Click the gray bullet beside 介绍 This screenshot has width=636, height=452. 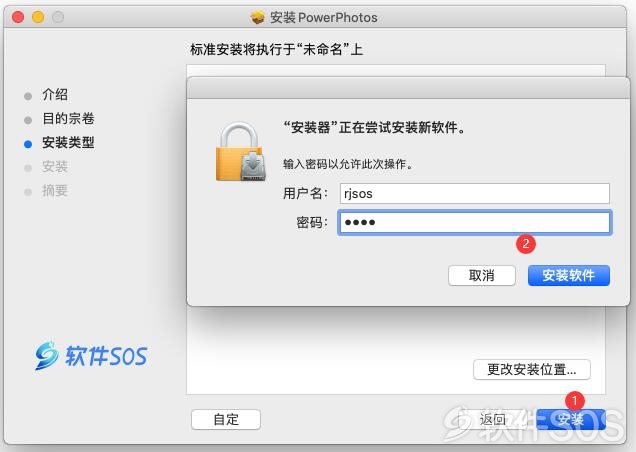point(28,96)
